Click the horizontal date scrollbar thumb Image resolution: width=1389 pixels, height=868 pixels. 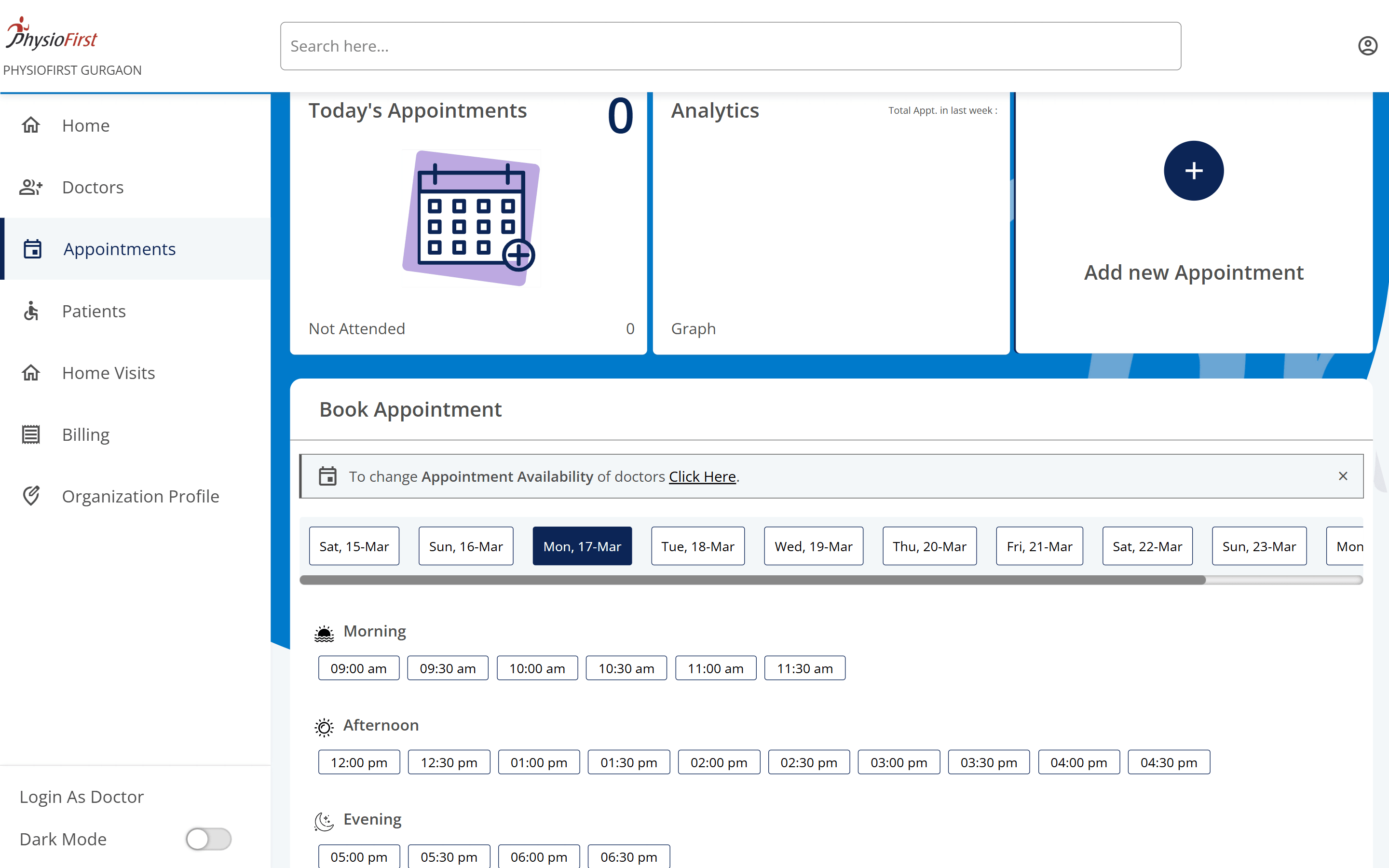[x=752, y=580]
